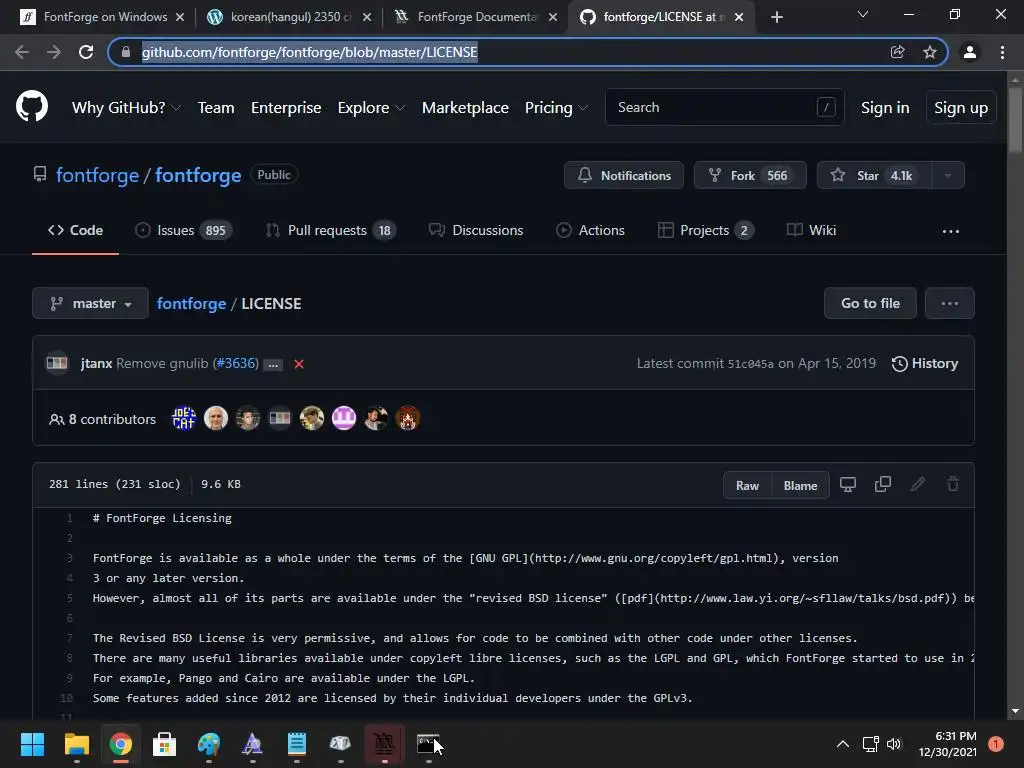Bookmark this page with the star icon
The width and height of the screenshot is (1024, 768).
coord(930,52)
